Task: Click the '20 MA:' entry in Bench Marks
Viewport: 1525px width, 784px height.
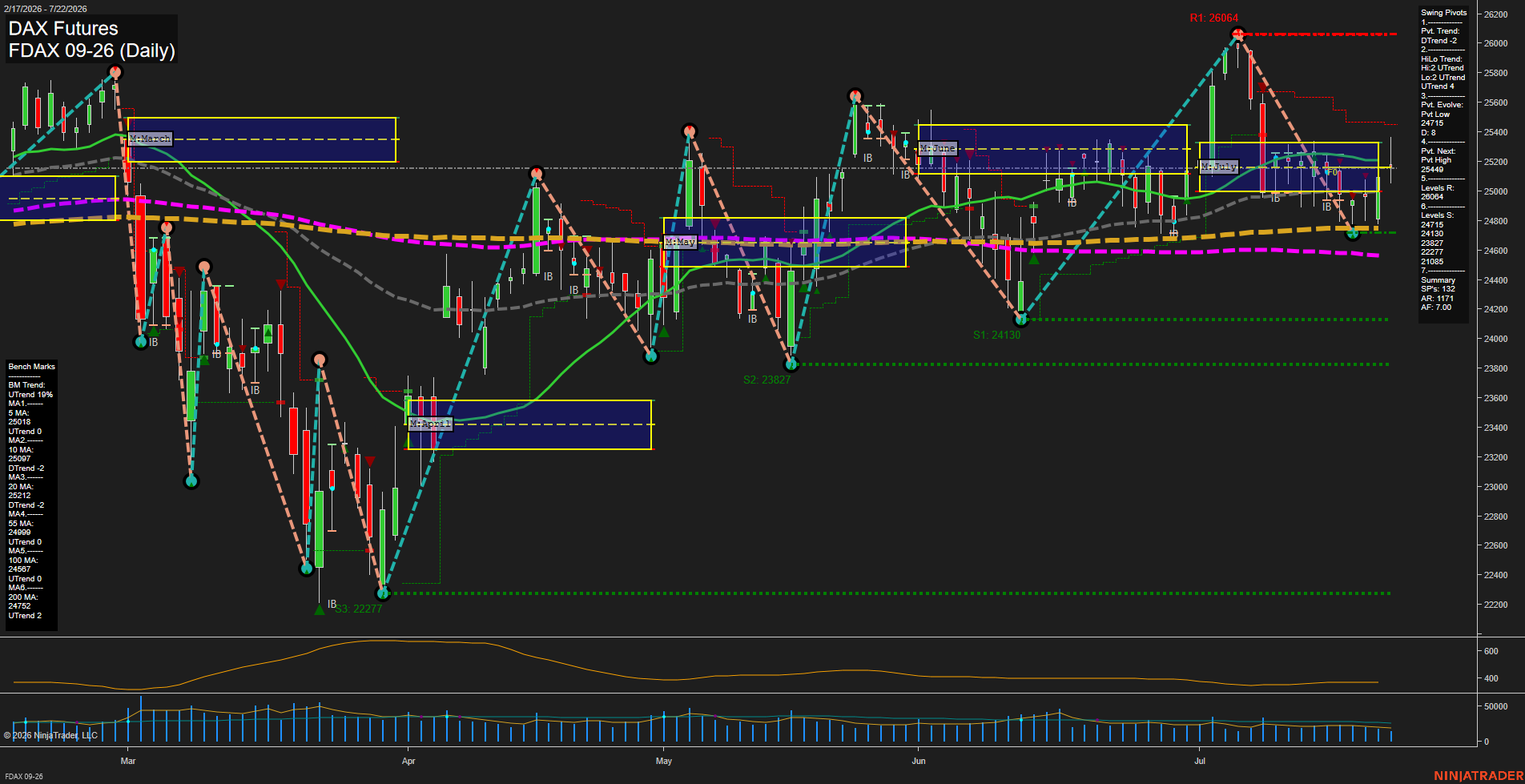Action: [21, 487]
